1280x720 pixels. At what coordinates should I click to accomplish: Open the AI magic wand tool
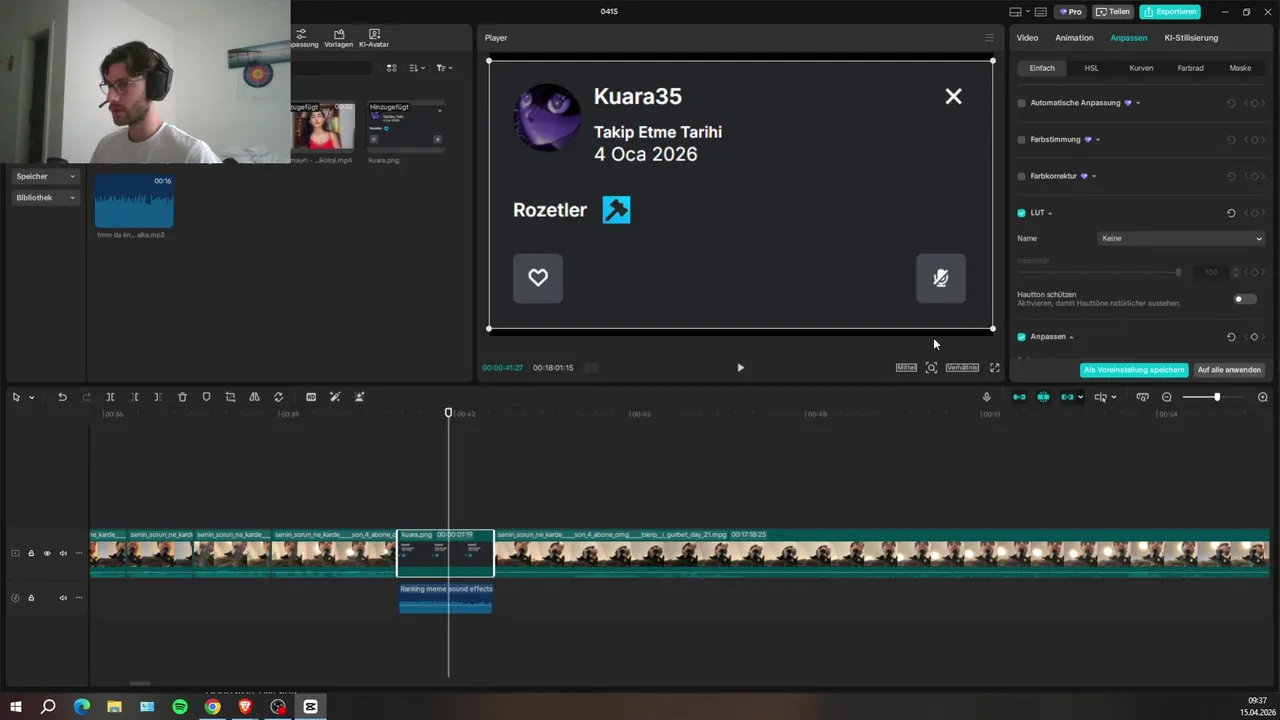(x=335, y=397)
